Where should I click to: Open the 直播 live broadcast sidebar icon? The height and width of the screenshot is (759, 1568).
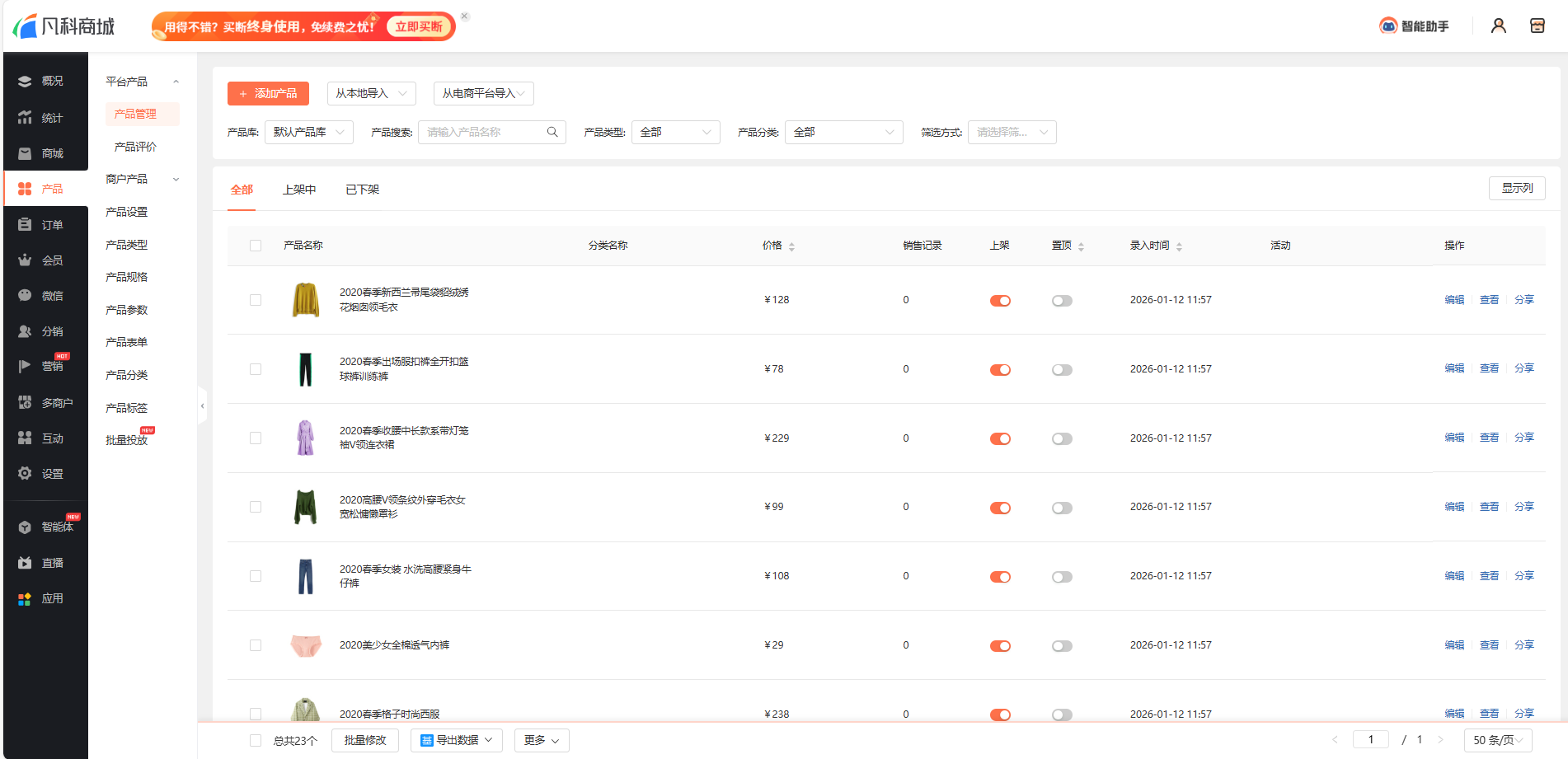[x=25, y=563]
